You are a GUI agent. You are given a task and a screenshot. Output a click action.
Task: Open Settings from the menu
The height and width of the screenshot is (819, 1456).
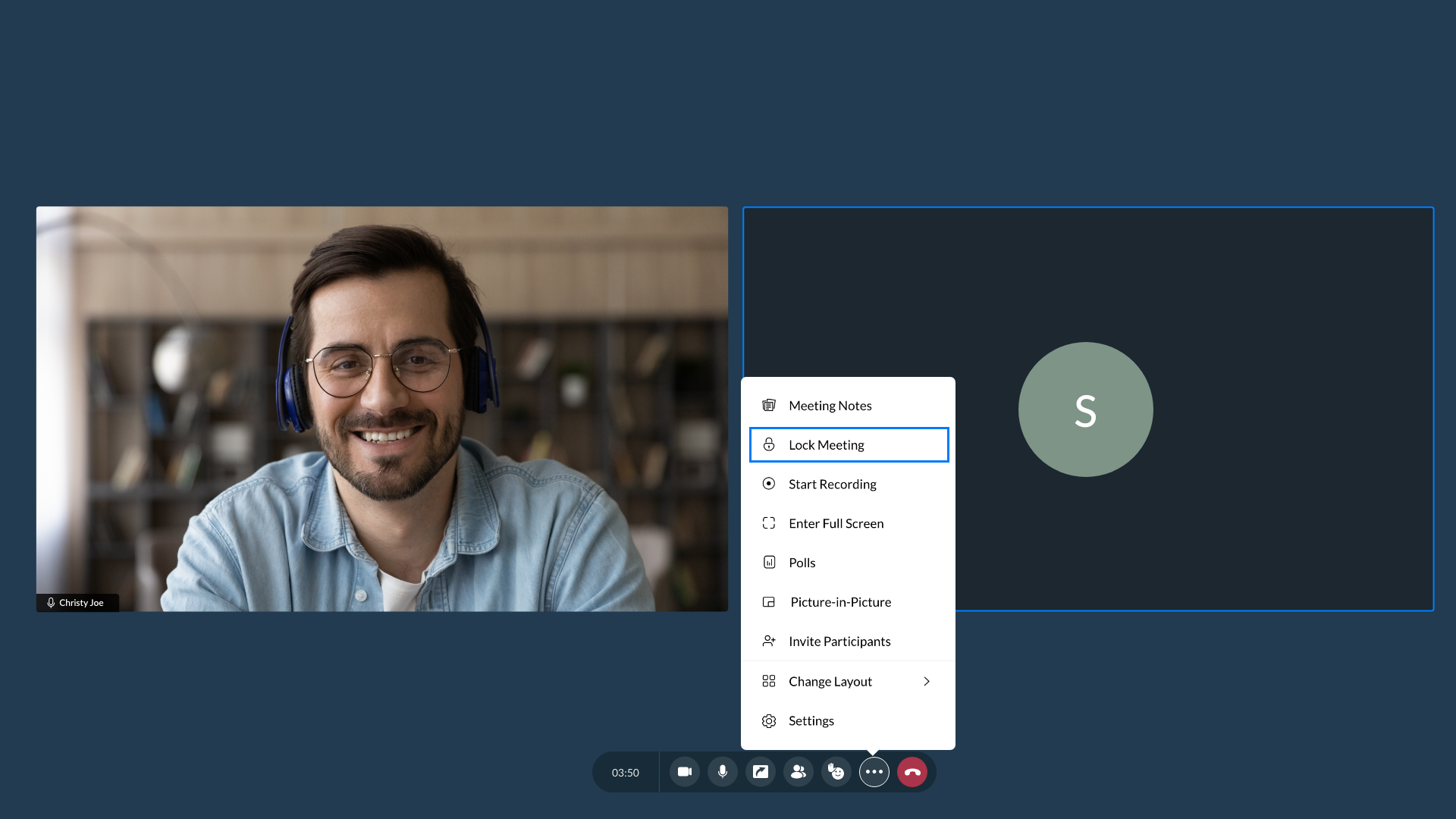[x=811, y=720]
